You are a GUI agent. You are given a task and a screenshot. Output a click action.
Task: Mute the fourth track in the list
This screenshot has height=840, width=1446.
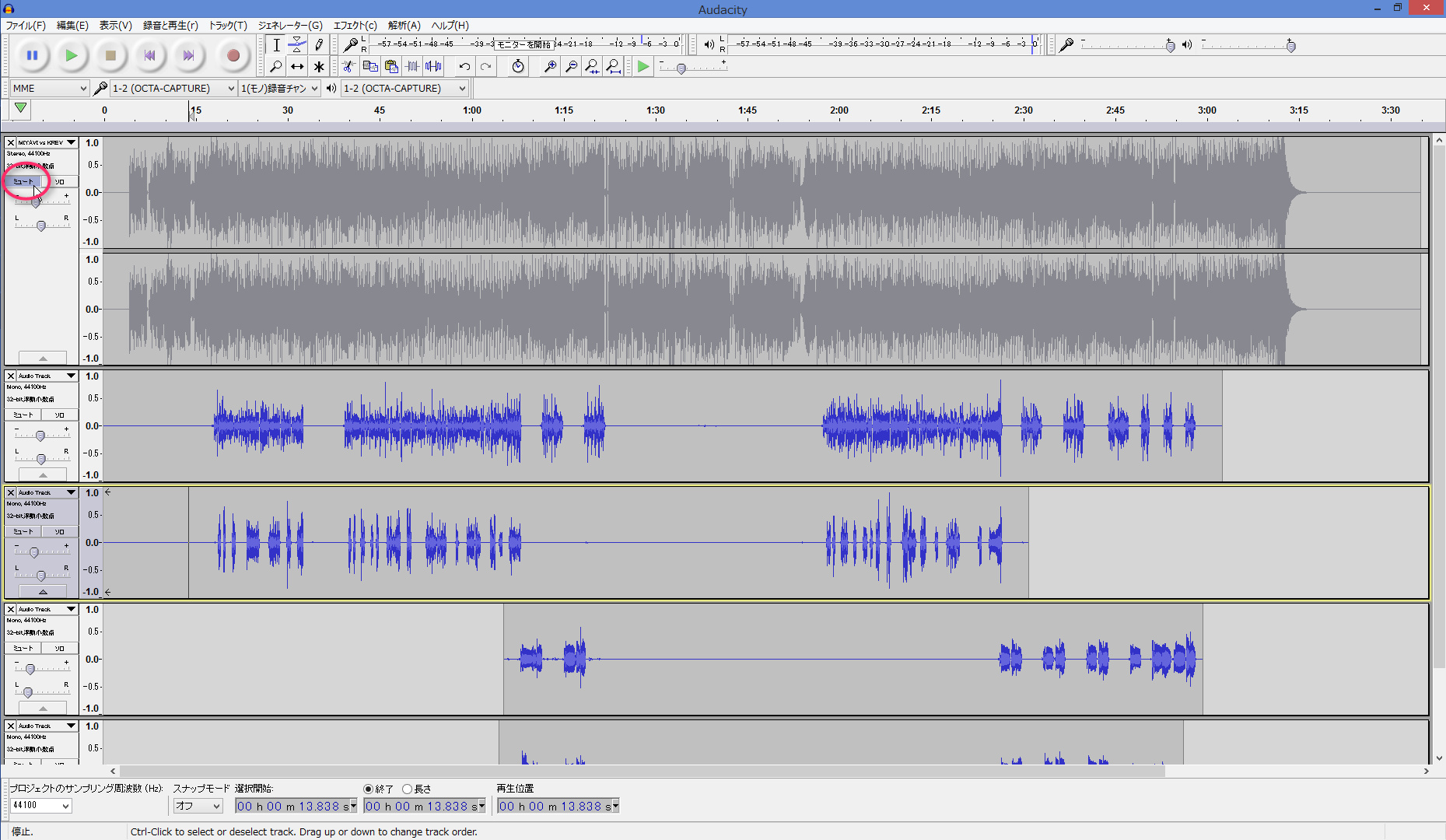23,648
